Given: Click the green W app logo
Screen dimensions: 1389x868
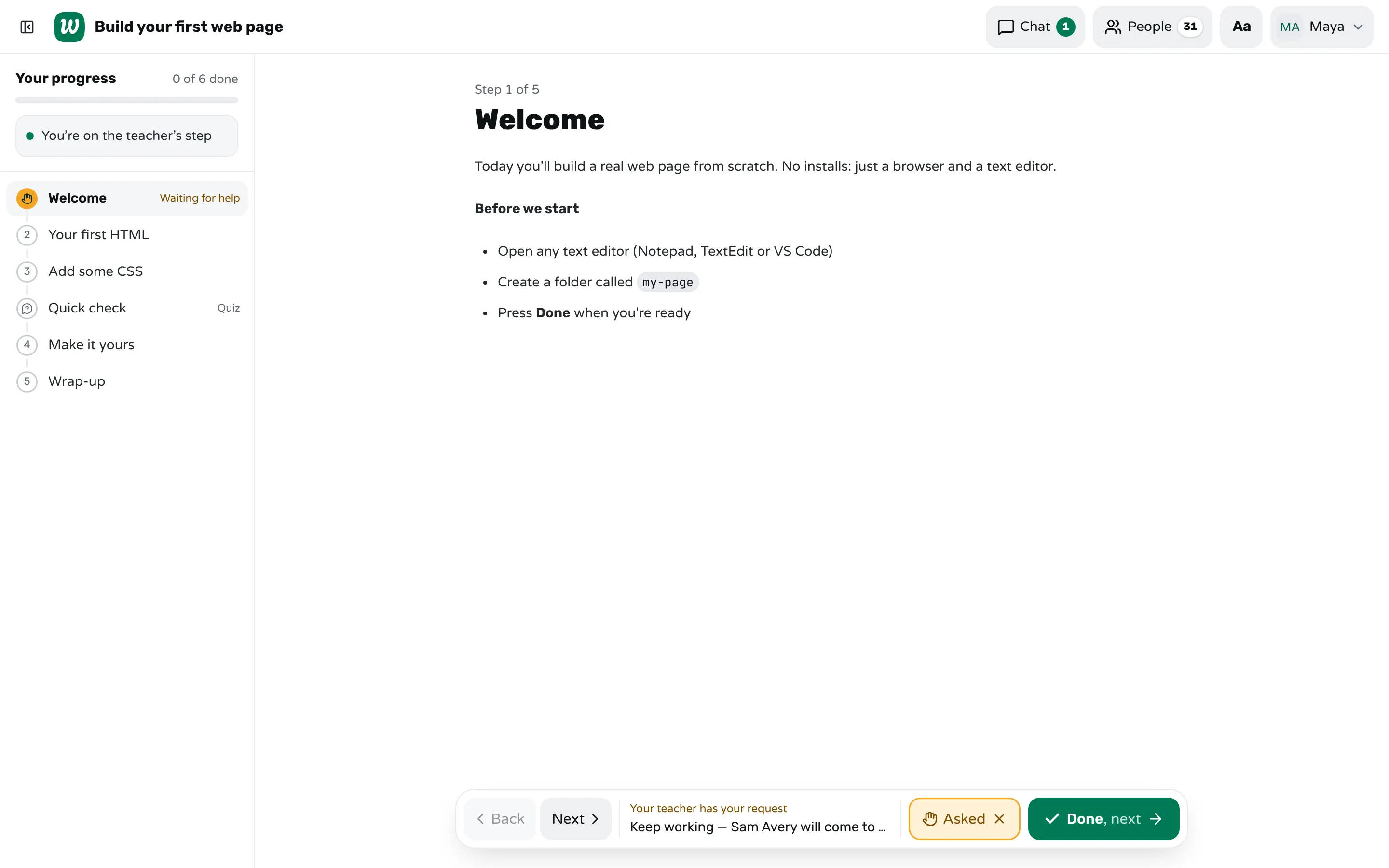Looking at the screenshot, I should coord(69,27).
